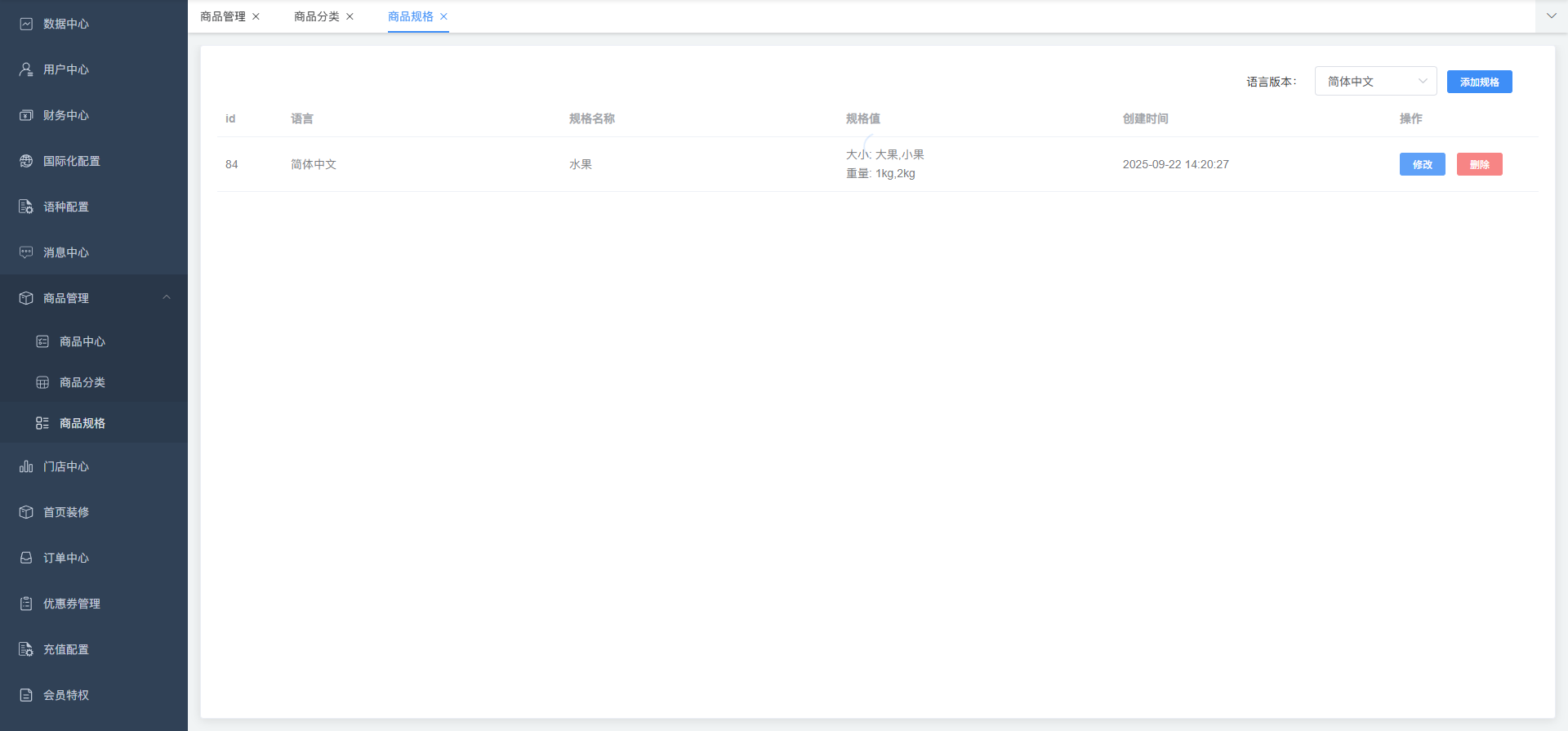This screenshot has height=731, width=1568.
Task: Select 商品分类 in the sidebar submenu
Action: click(x=82, y=382)
